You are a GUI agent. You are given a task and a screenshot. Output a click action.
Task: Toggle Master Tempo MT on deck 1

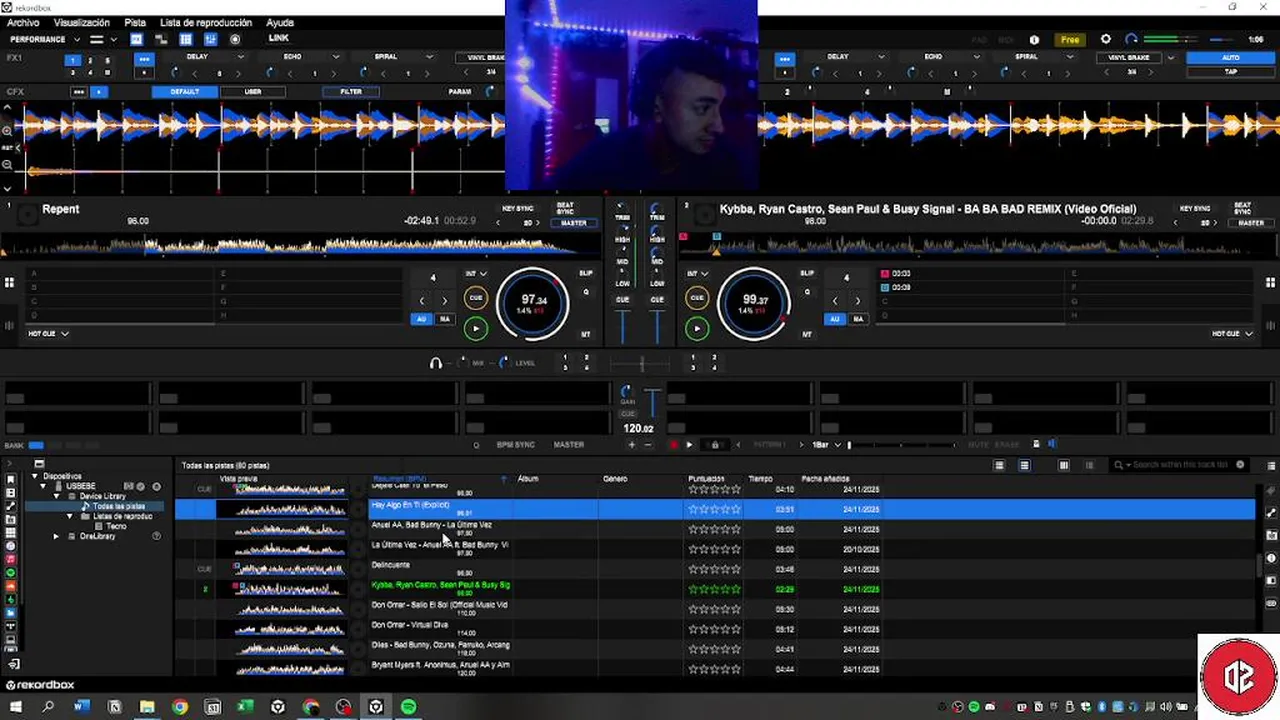586,334
